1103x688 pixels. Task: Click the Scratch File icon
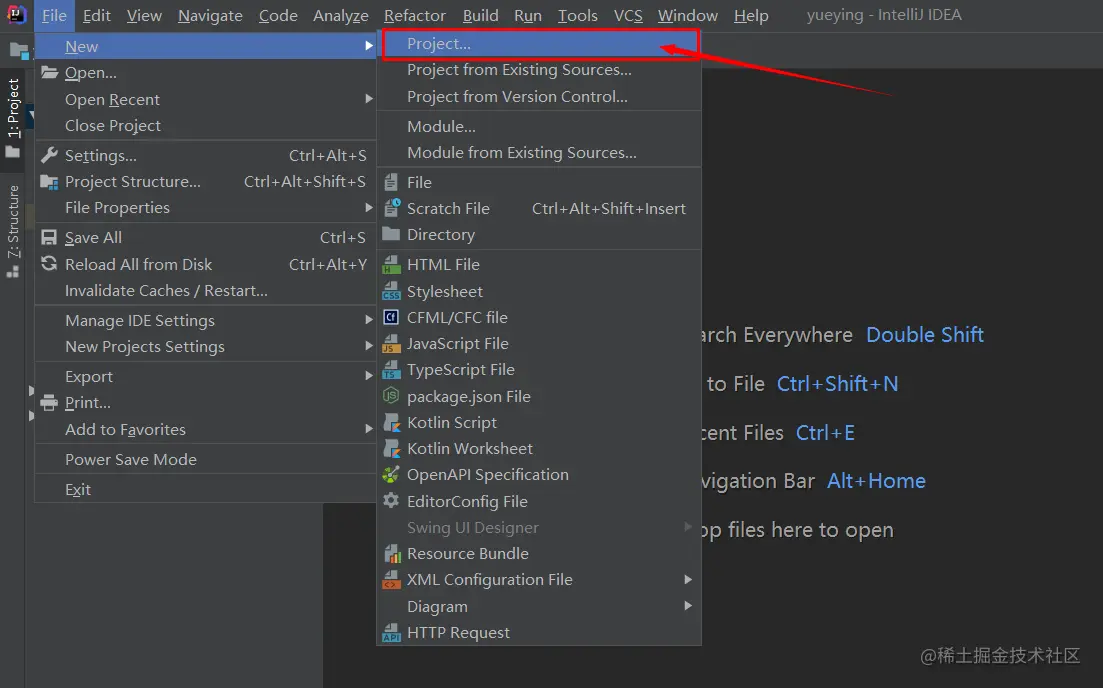[x=392, y=208]
